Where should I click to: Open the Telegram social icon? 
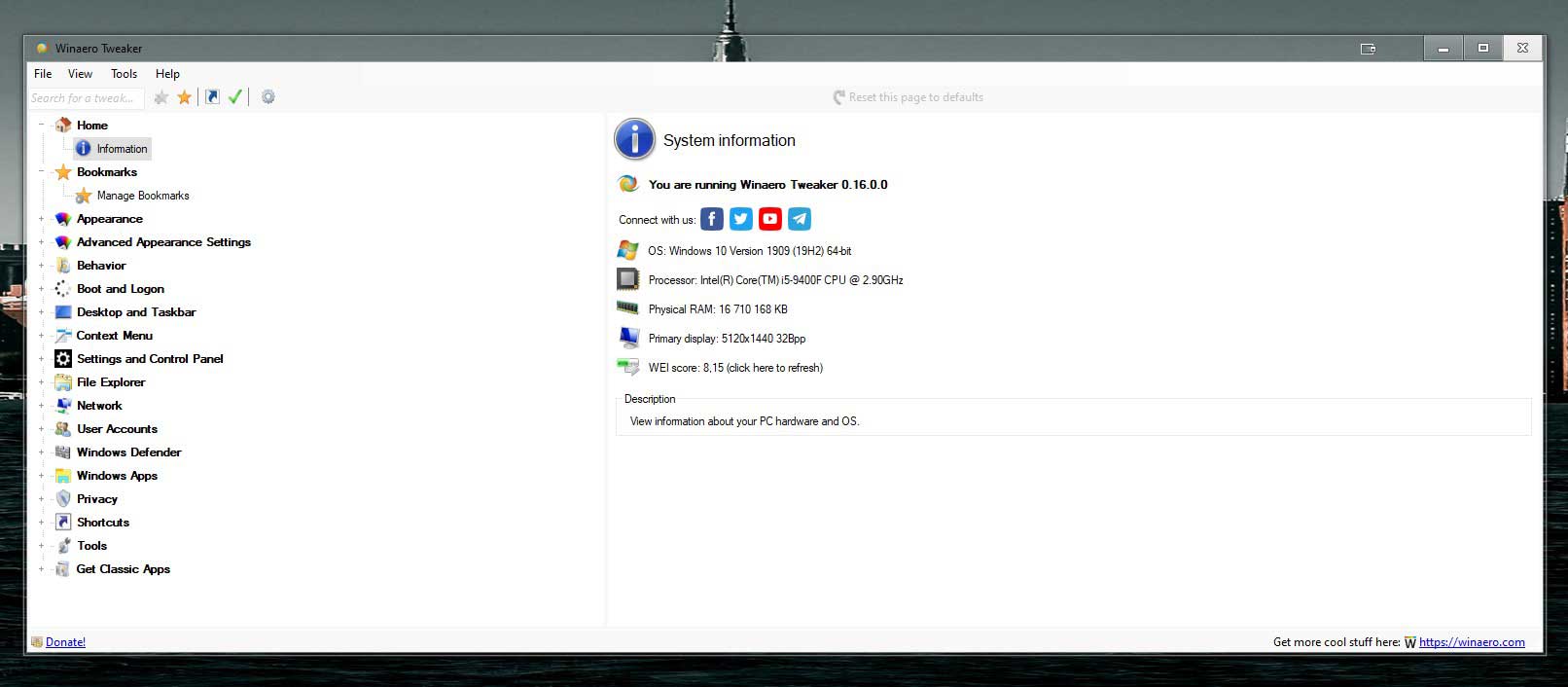[800, 219]
